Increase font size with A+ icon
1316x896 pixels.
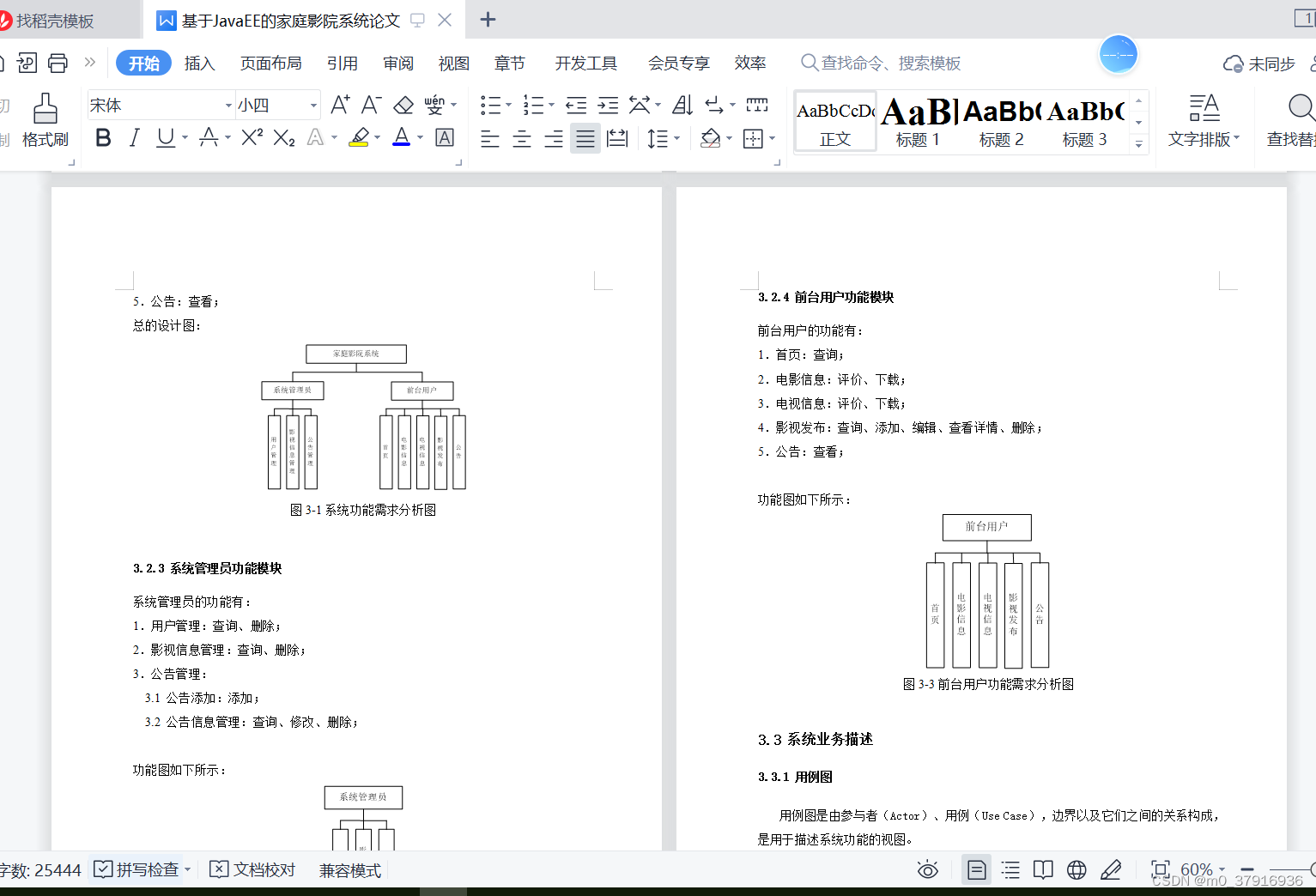point(339,104)
